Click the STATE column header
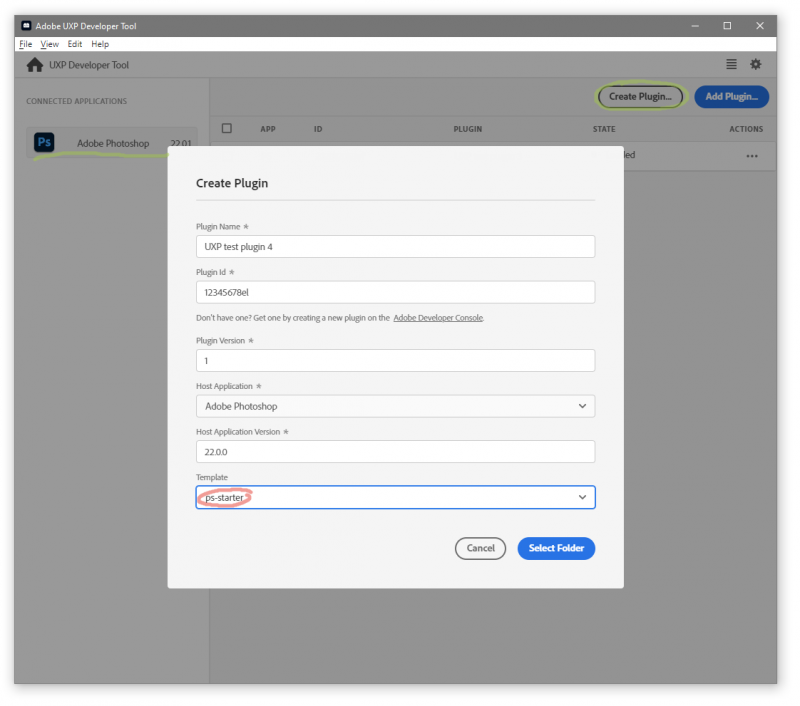 point(604,129)
